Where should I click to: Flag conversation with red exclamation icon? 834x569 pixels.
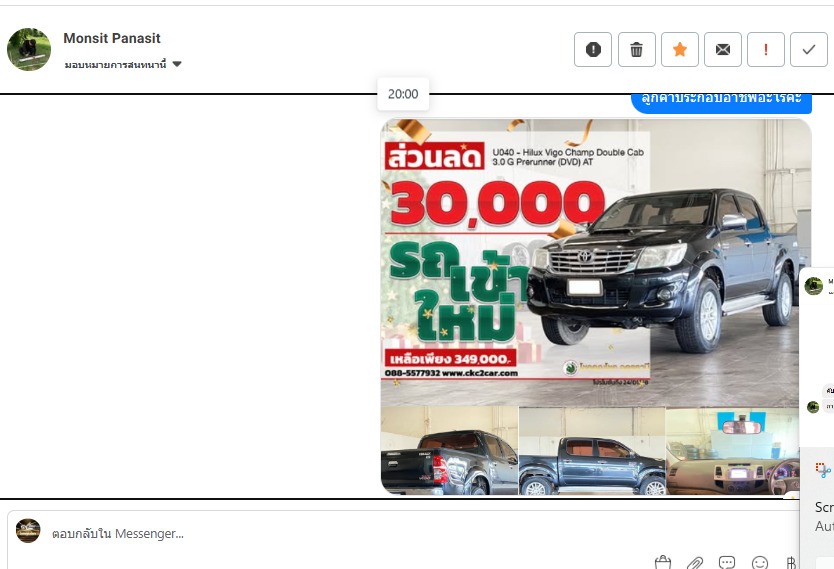[x=765, y=49]
